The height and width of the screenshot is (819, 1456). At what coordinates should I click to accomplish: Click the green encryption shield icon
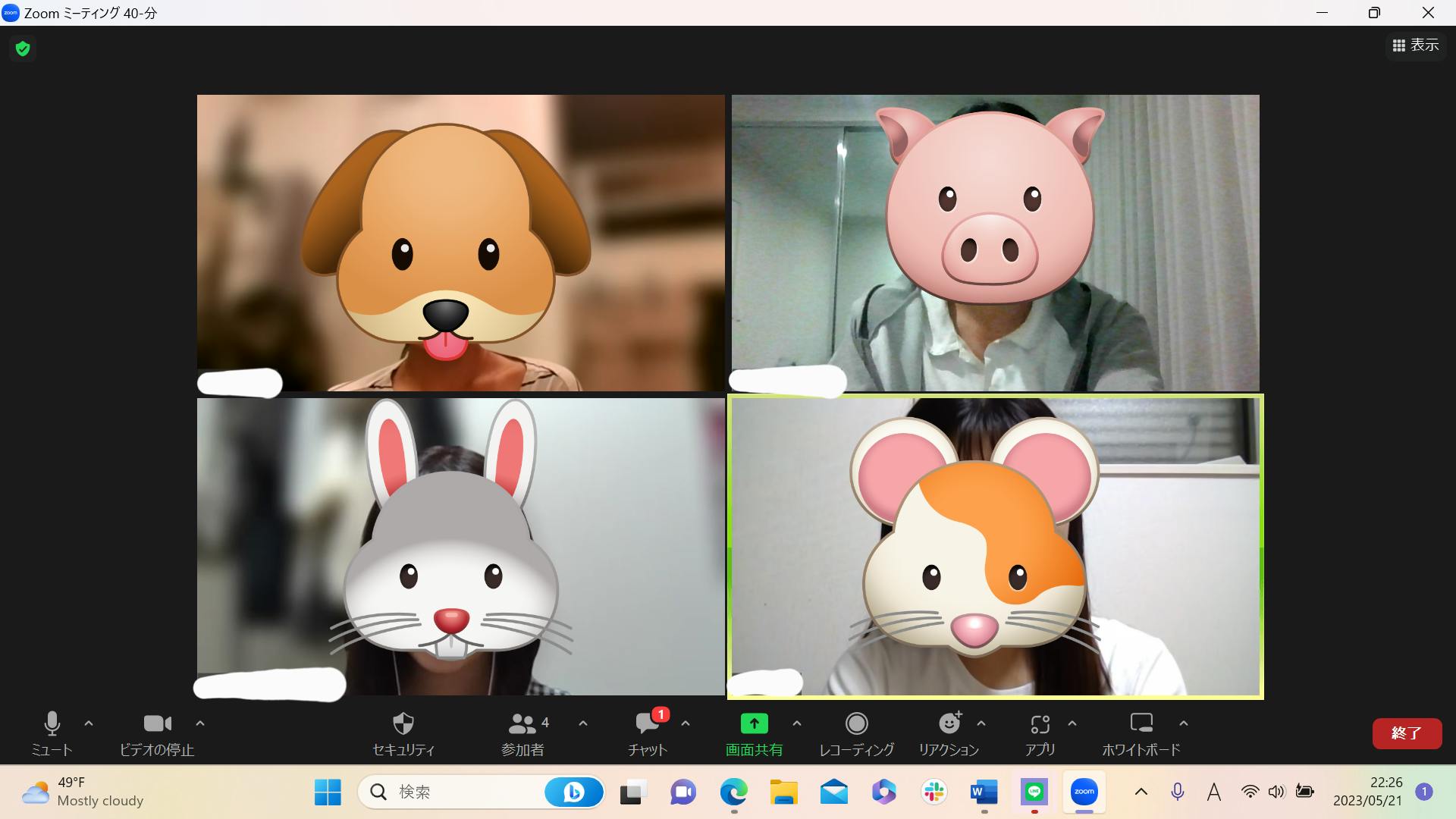click(x=23, y=49)
